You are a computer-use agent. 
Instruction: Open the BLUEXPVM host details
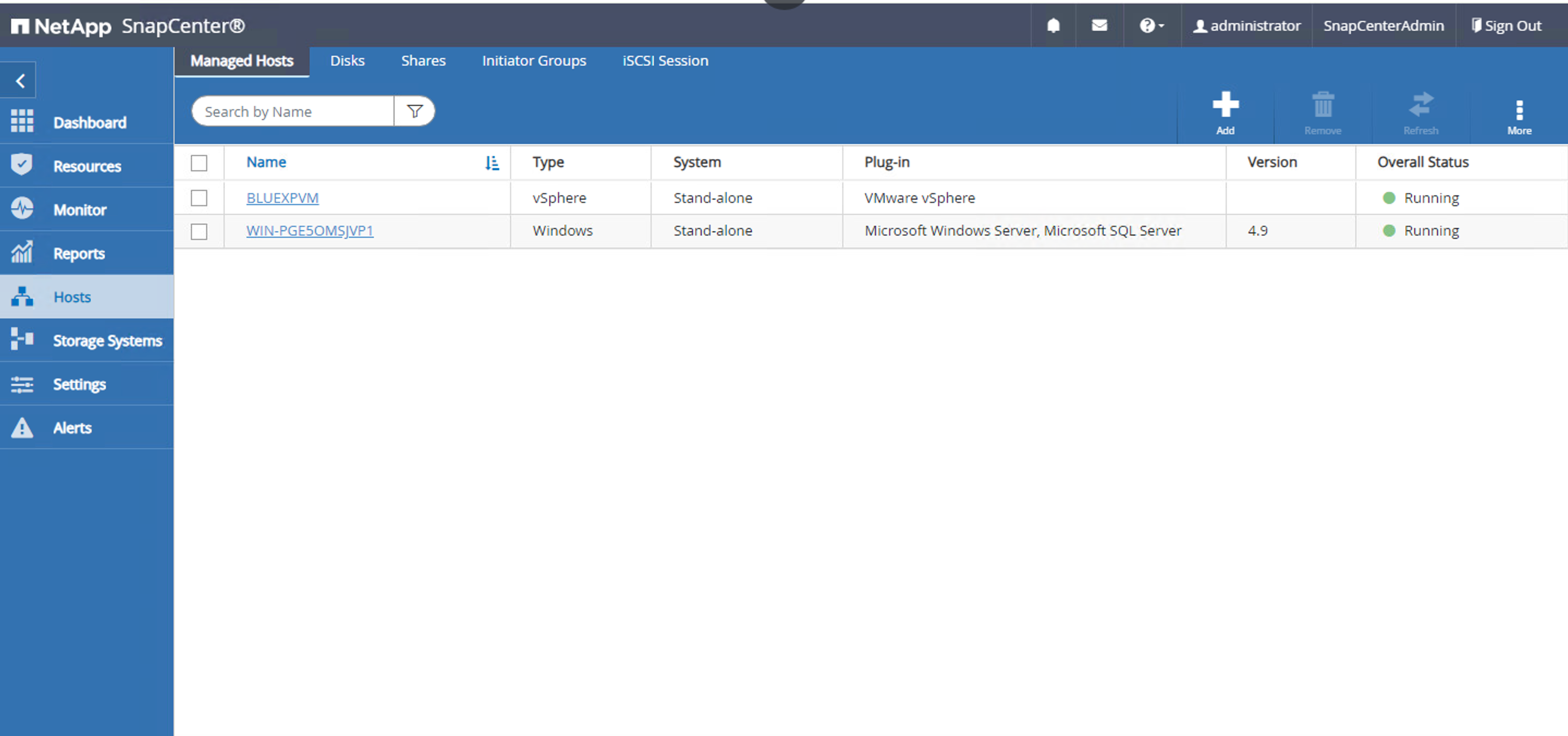(x=281, y=198)
